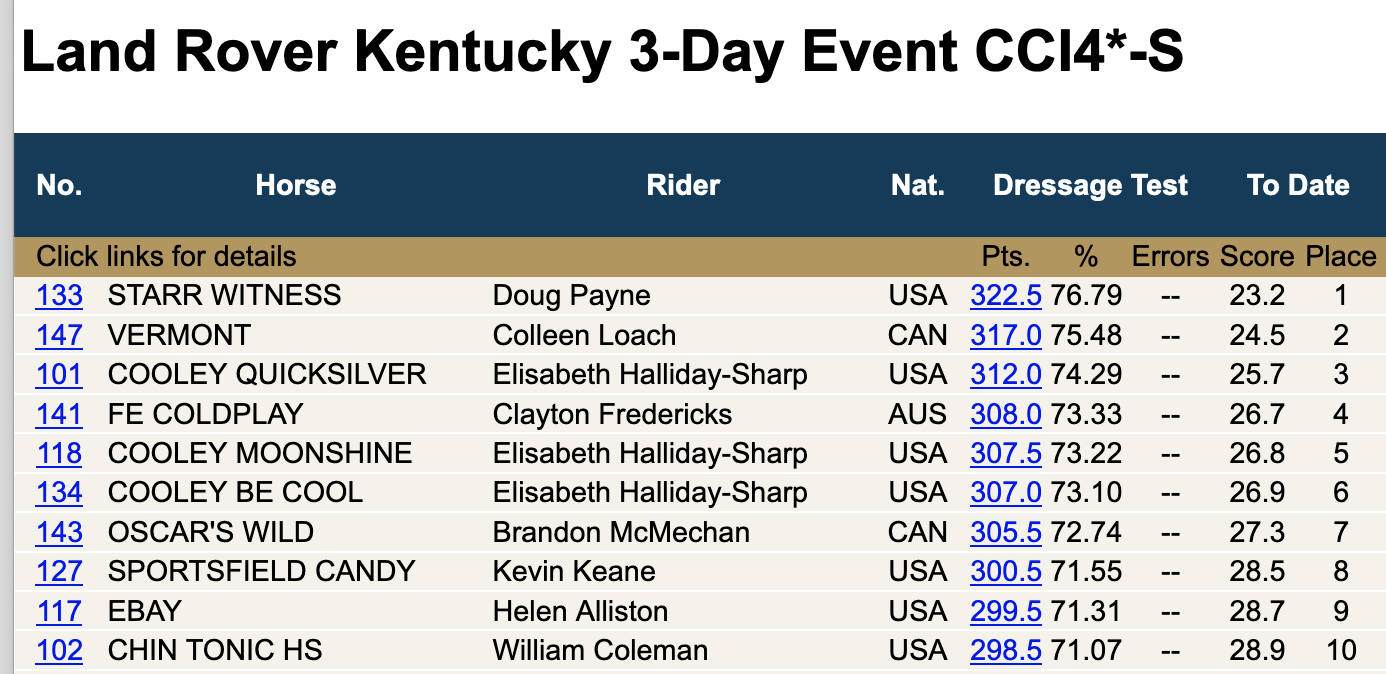Open entry number 143 link

tap(59, 533)
